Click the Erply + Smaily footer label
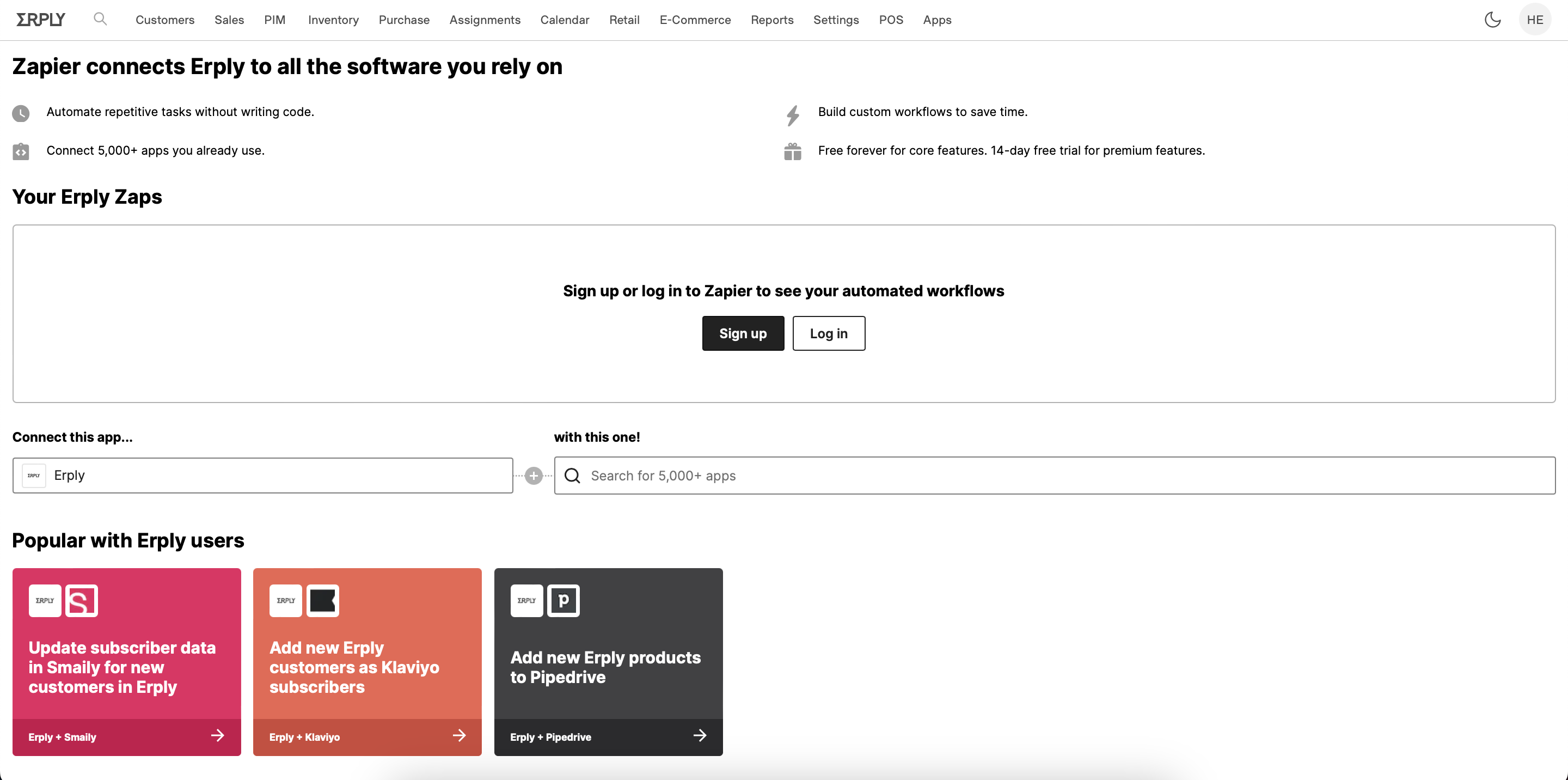Image resolution: width=1568 pixels, height=780 pixels. (x=62, y=737)
